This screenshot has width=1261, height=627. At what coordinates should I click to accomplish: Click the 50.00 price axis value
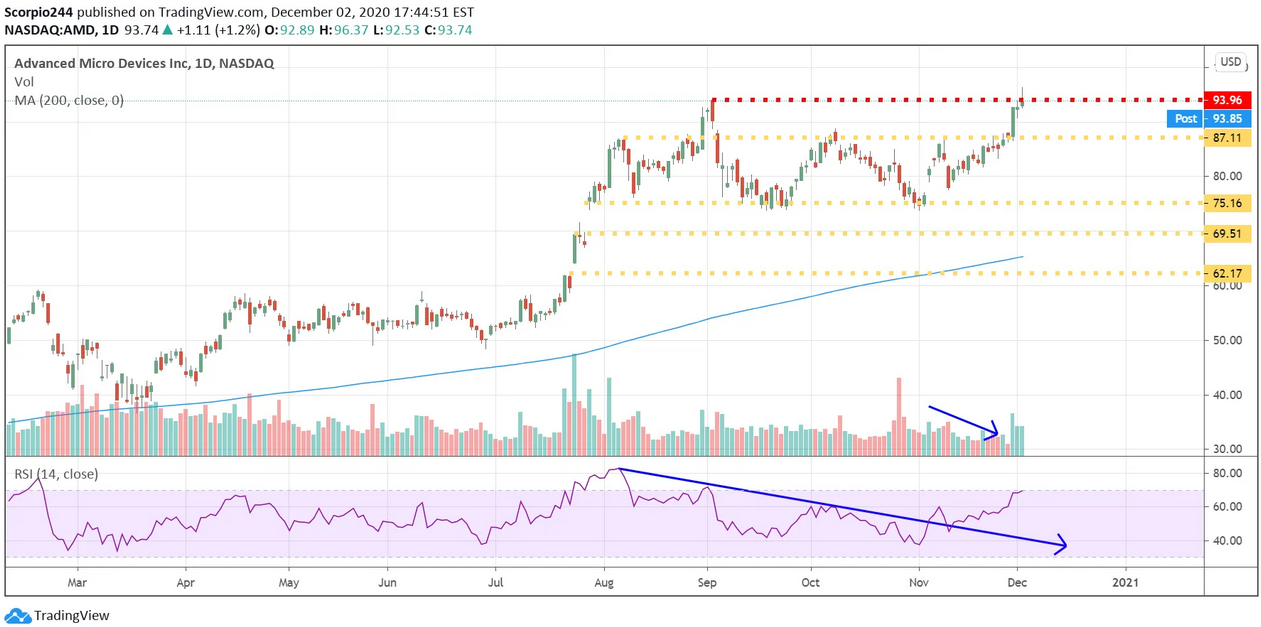1227,340
